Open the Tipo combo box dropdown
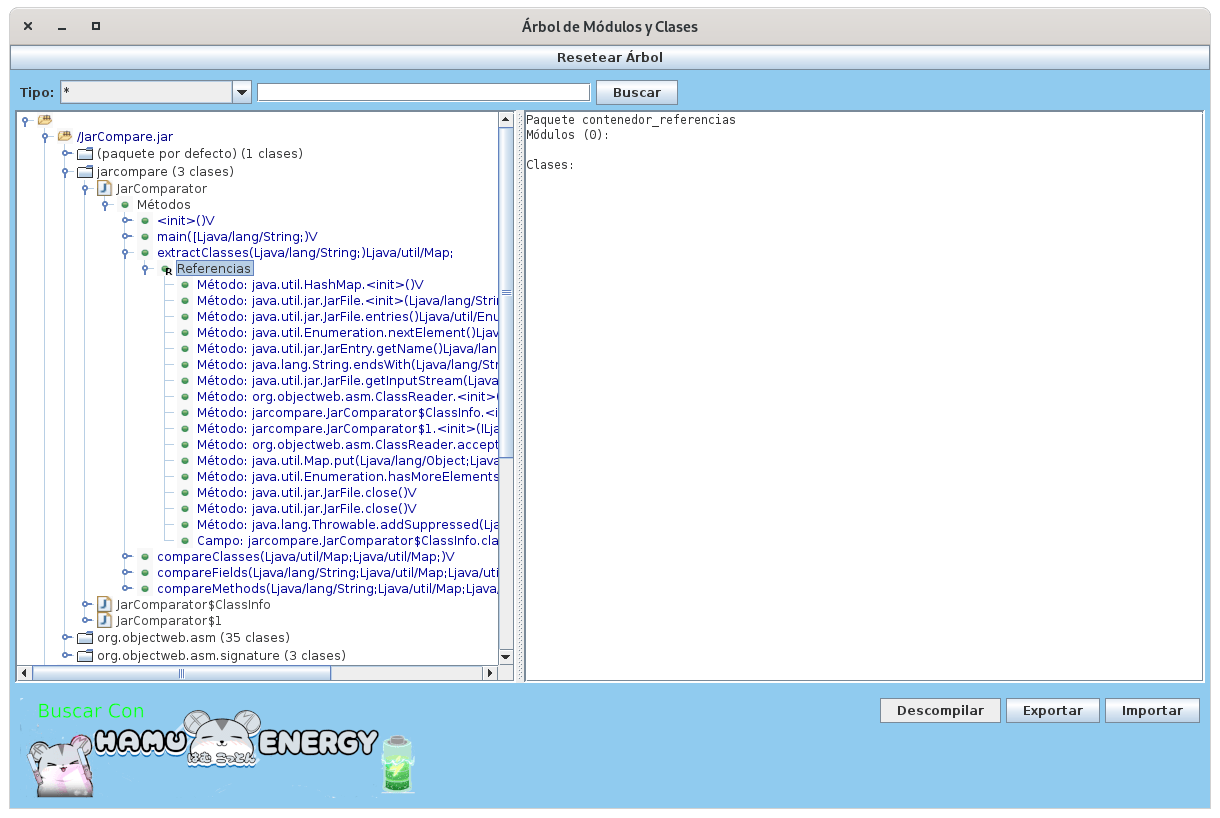 tap(241, 92)
